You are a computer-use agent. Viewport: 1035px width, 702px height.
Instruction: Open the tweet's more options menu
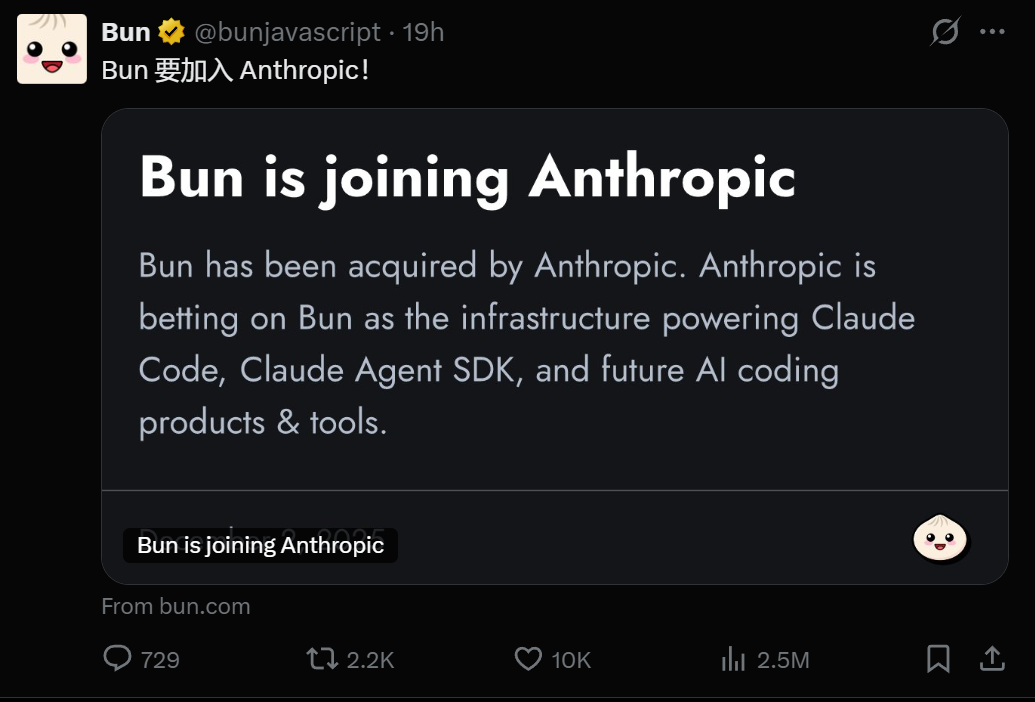[992, 32]
